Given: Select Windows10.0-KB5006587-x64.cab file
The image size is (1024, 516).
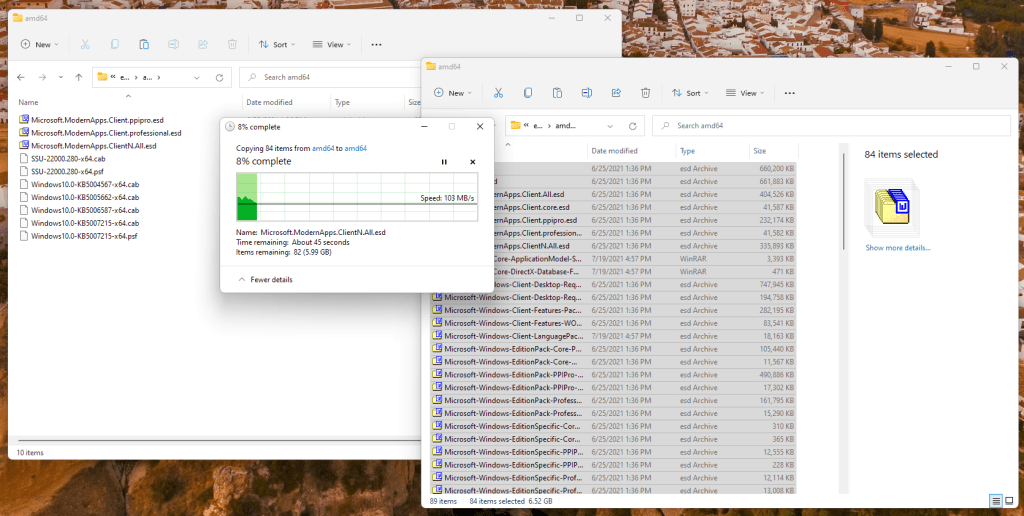Looking at the screenshot, I should tap(79, 210).
